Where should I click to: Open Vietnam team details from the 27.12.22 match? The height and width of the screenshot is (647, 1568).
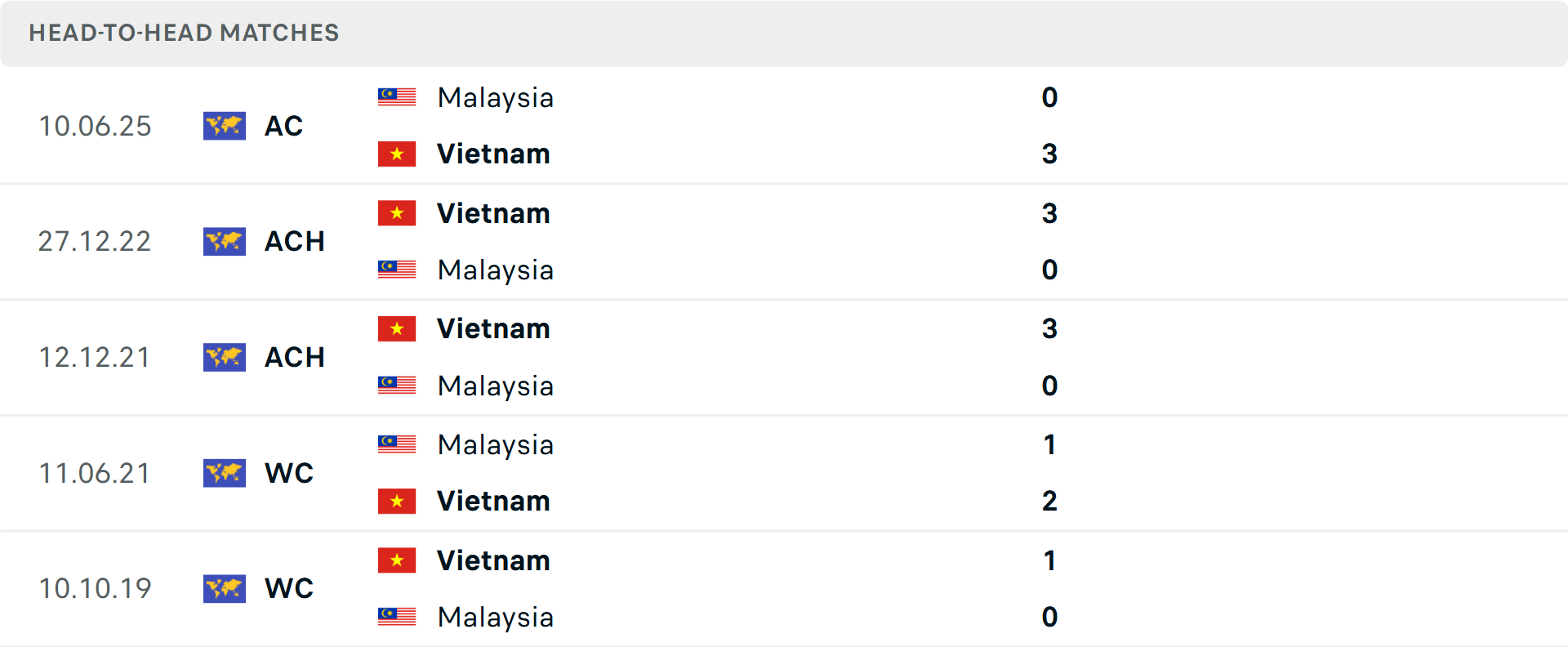(493, 213)
